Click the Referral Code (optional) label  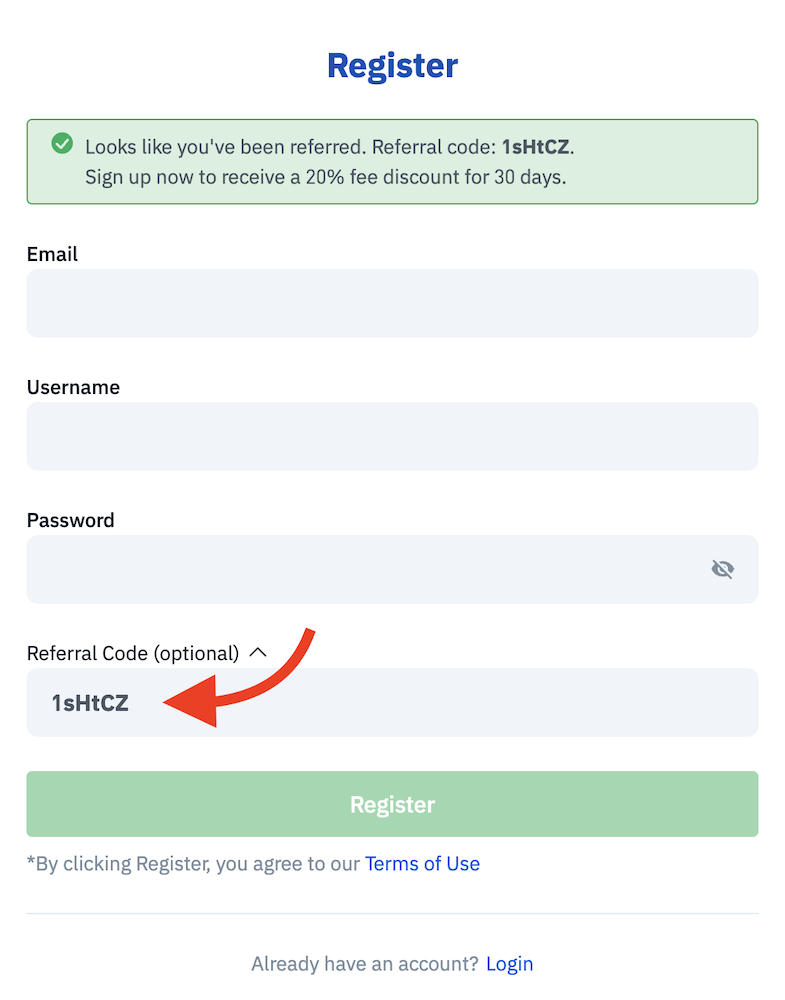[x=132, y=652]
